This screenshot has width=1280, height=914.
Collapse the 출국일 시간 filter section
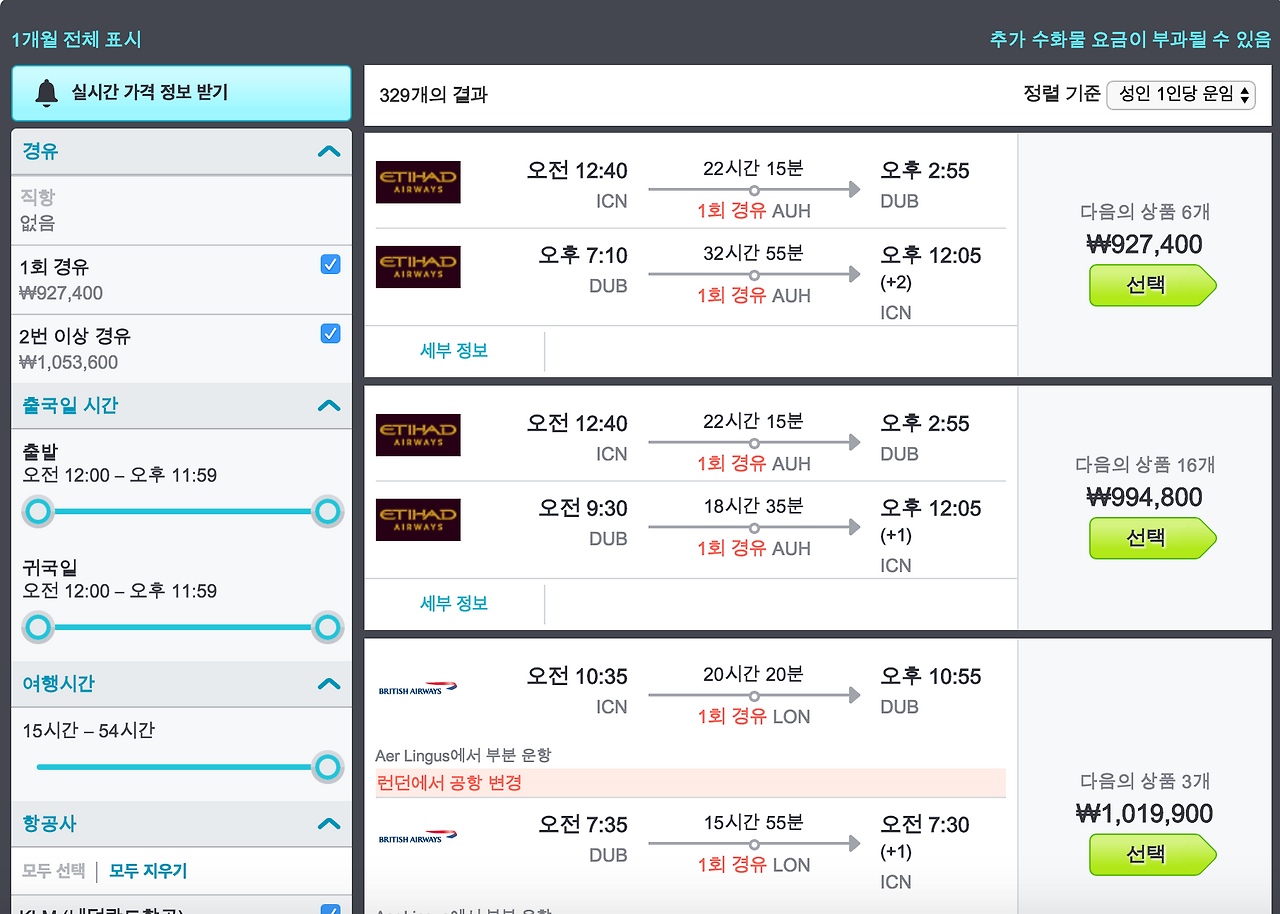(328, 405)
